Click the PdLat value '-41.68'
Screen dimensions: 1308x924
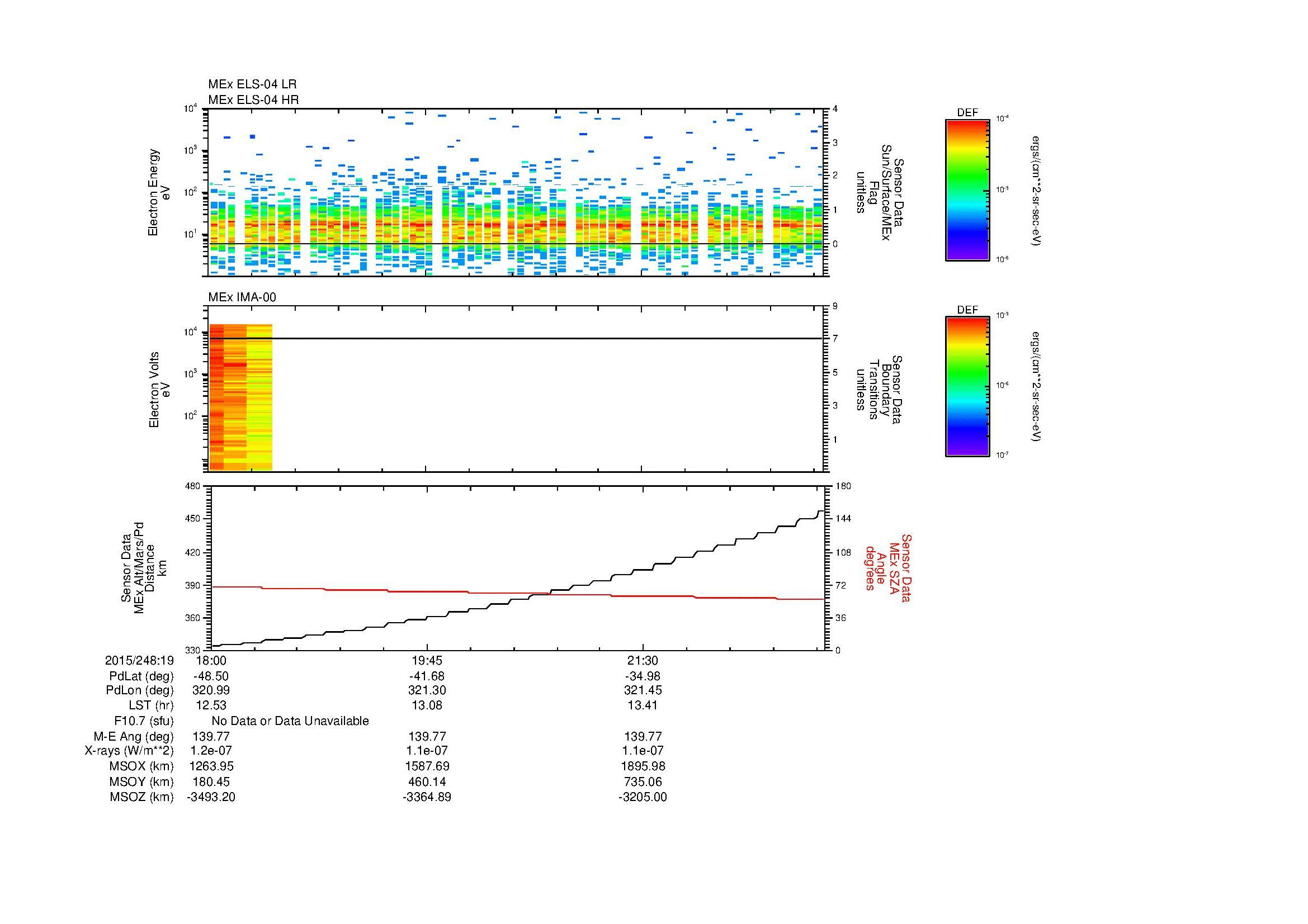[x=427, y=676]
